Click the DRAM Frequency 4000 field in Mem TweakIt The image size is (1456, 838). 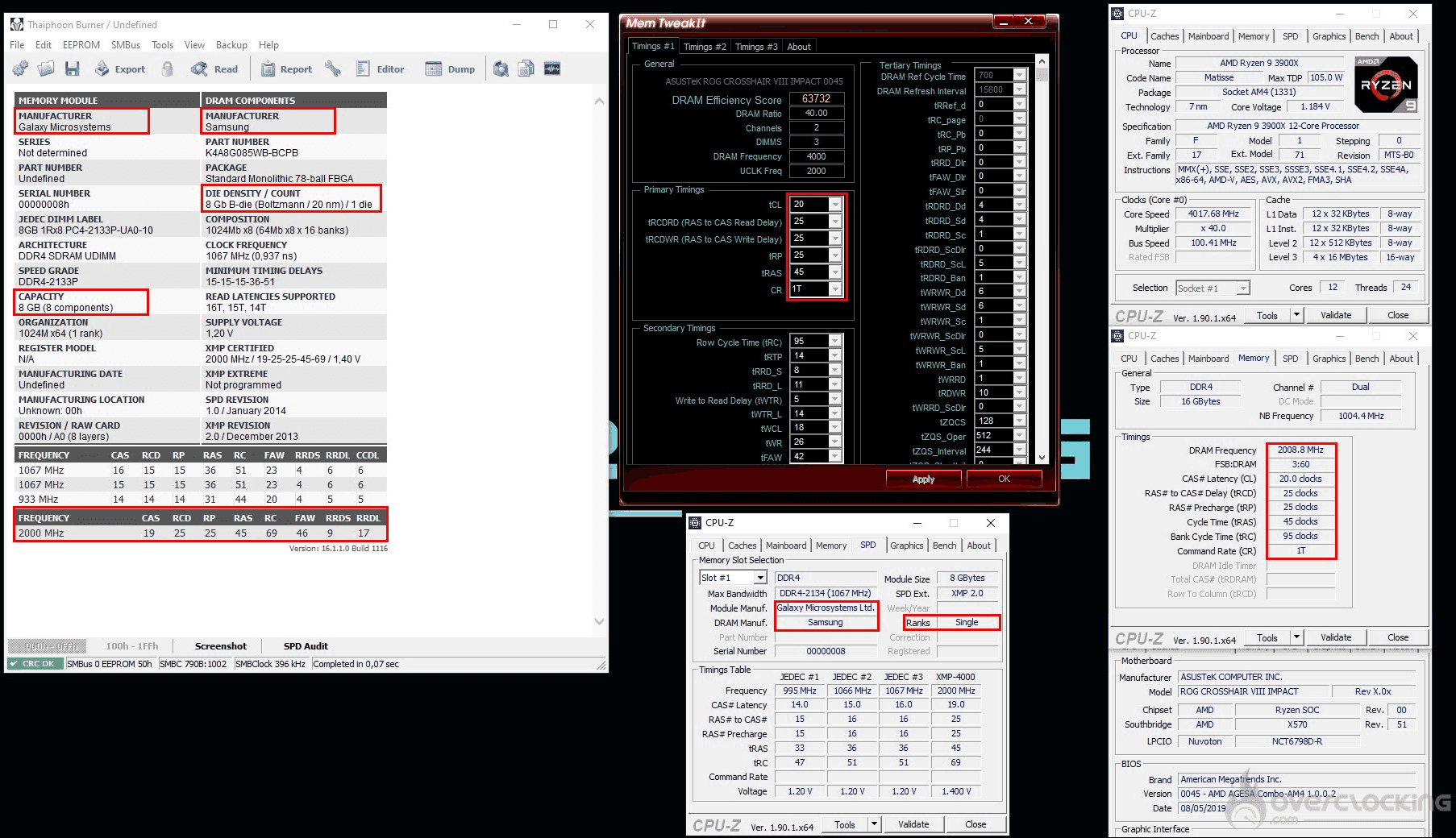coord(816,156)
